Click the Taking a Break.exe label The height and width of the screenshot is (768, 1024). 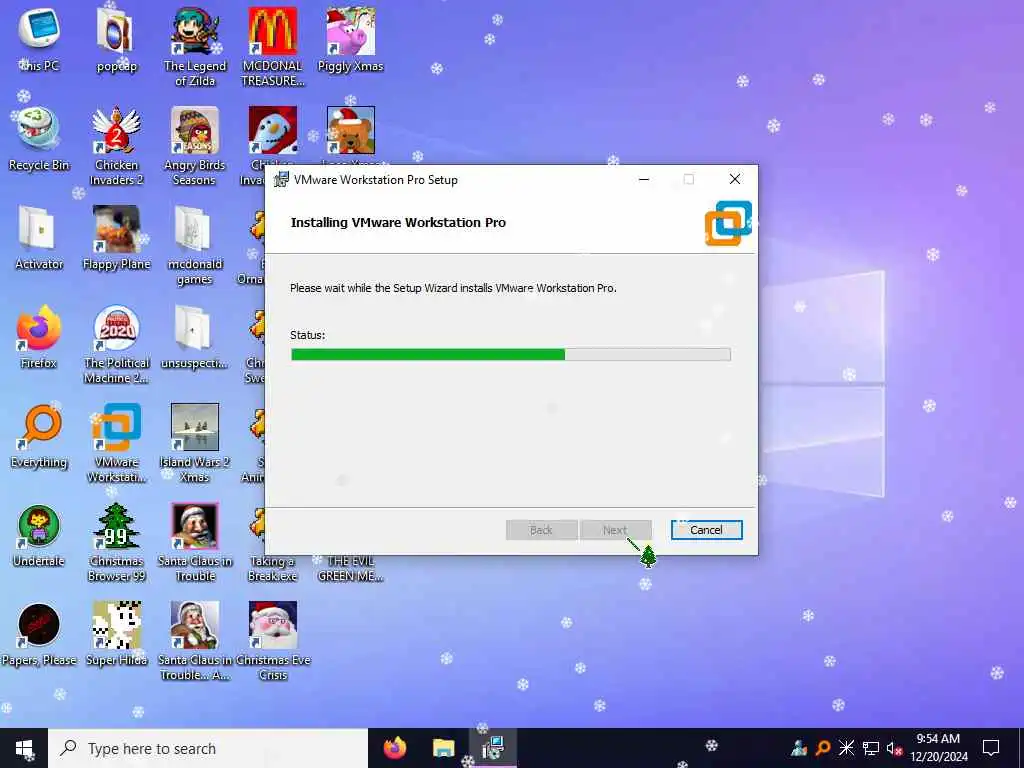(x=272, y=568)
